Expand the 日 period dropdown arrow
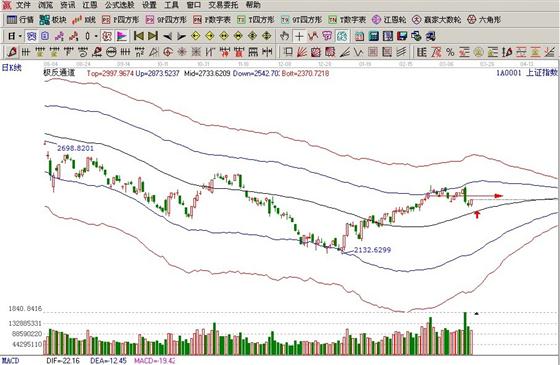The image size is (560, 365). [20, 36]
